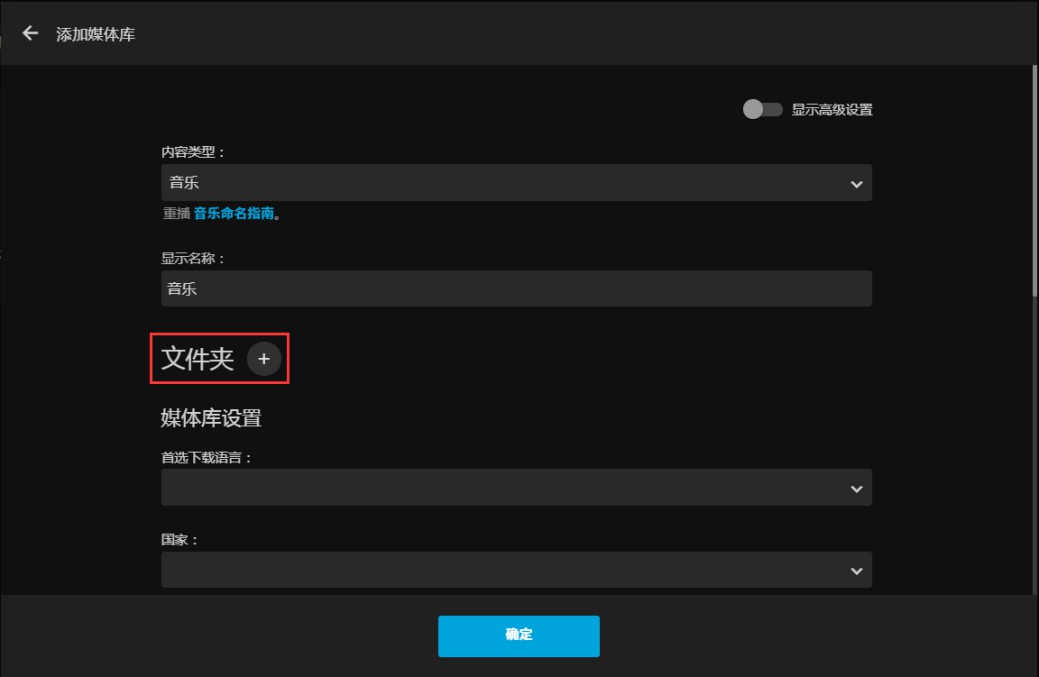Open the 首选下载语言 dropdown
Screen dimensions: 1039x677
516,488
